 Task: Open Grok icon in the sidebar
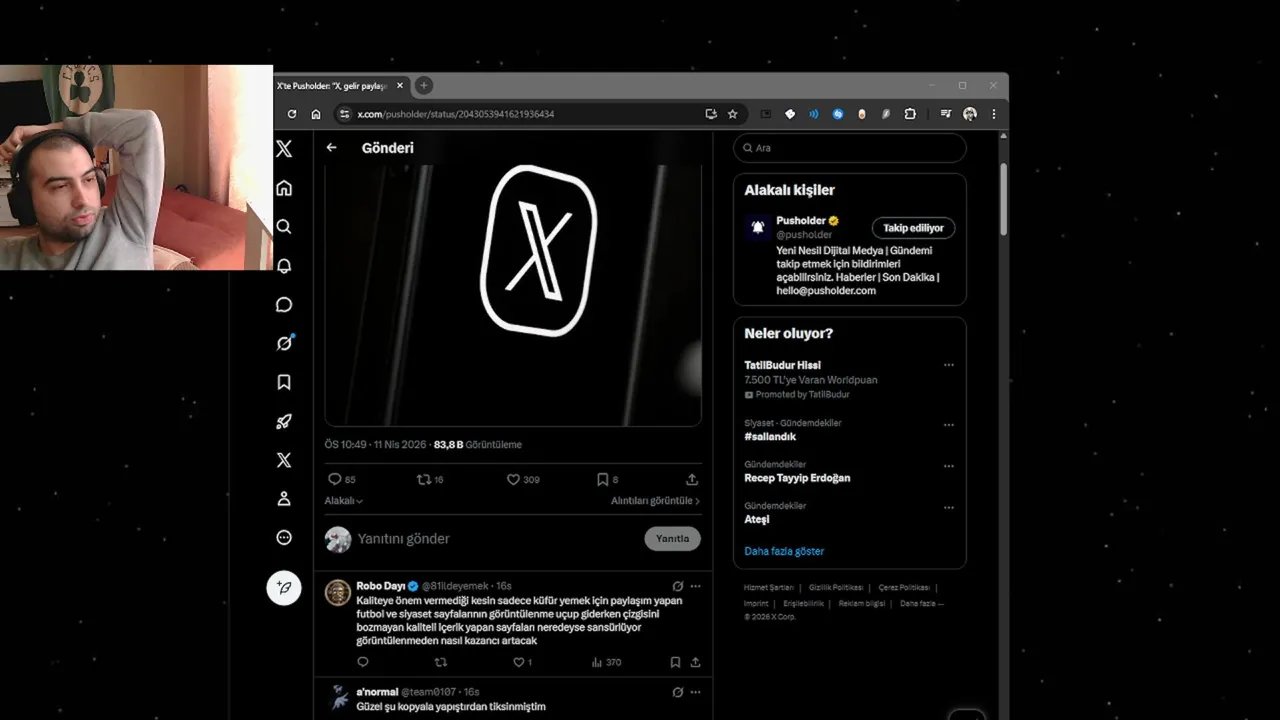click(284, 343)
